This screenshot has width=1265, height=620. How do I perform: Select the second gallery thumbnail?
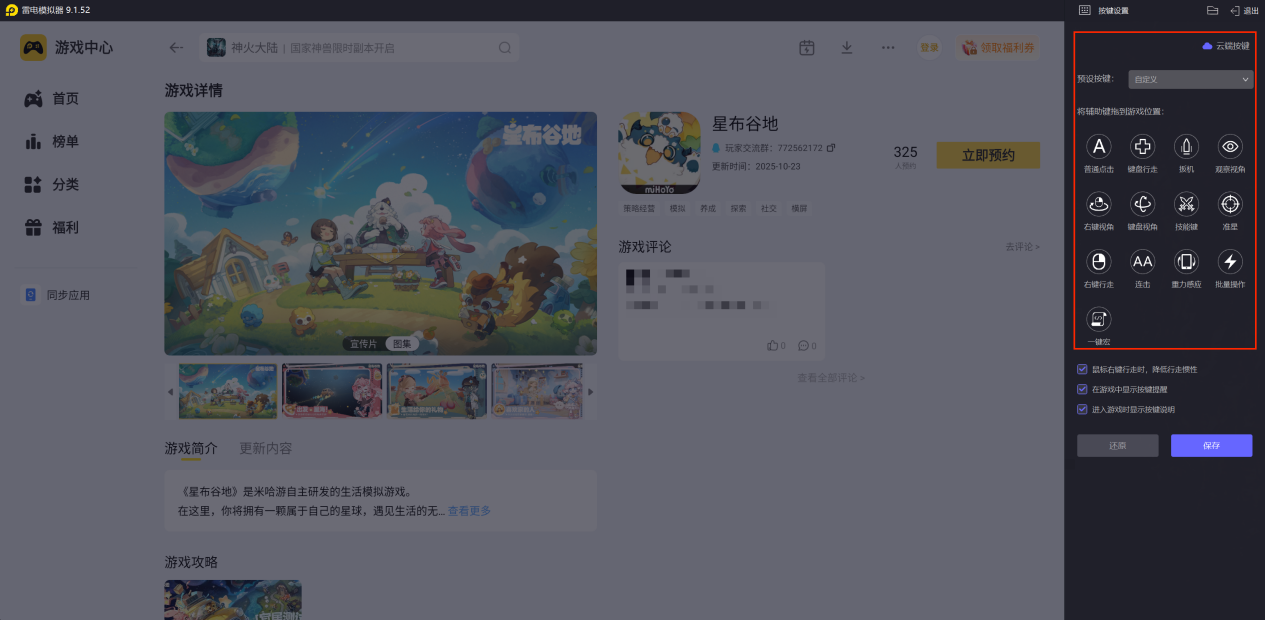tap(333, 390)
